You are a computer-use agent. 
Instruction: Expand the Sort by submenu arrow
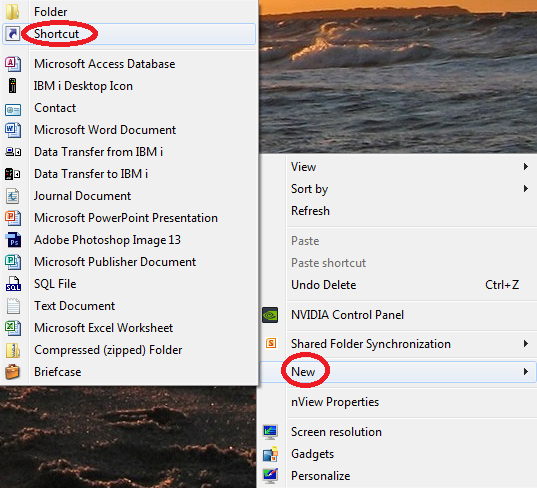(x=525, y=189)
